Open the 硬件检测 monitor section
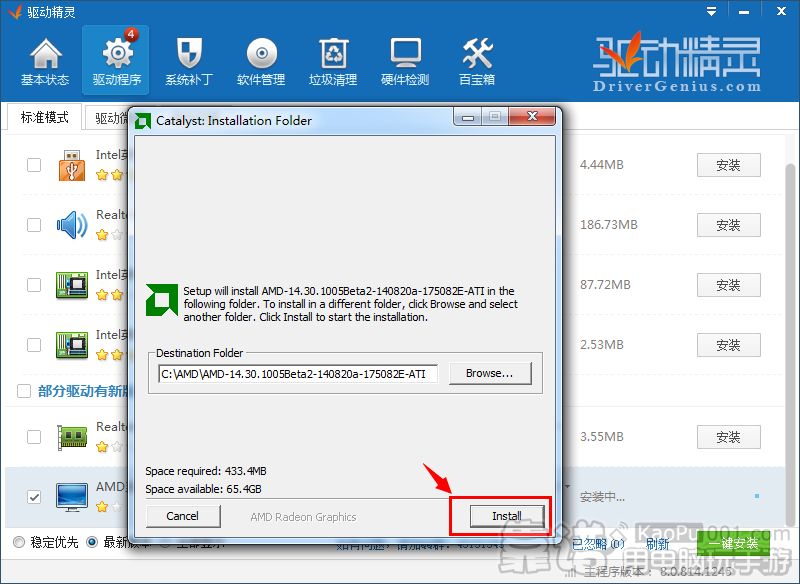This screenshot has height=584, width=800. click(x=405, y=61)
